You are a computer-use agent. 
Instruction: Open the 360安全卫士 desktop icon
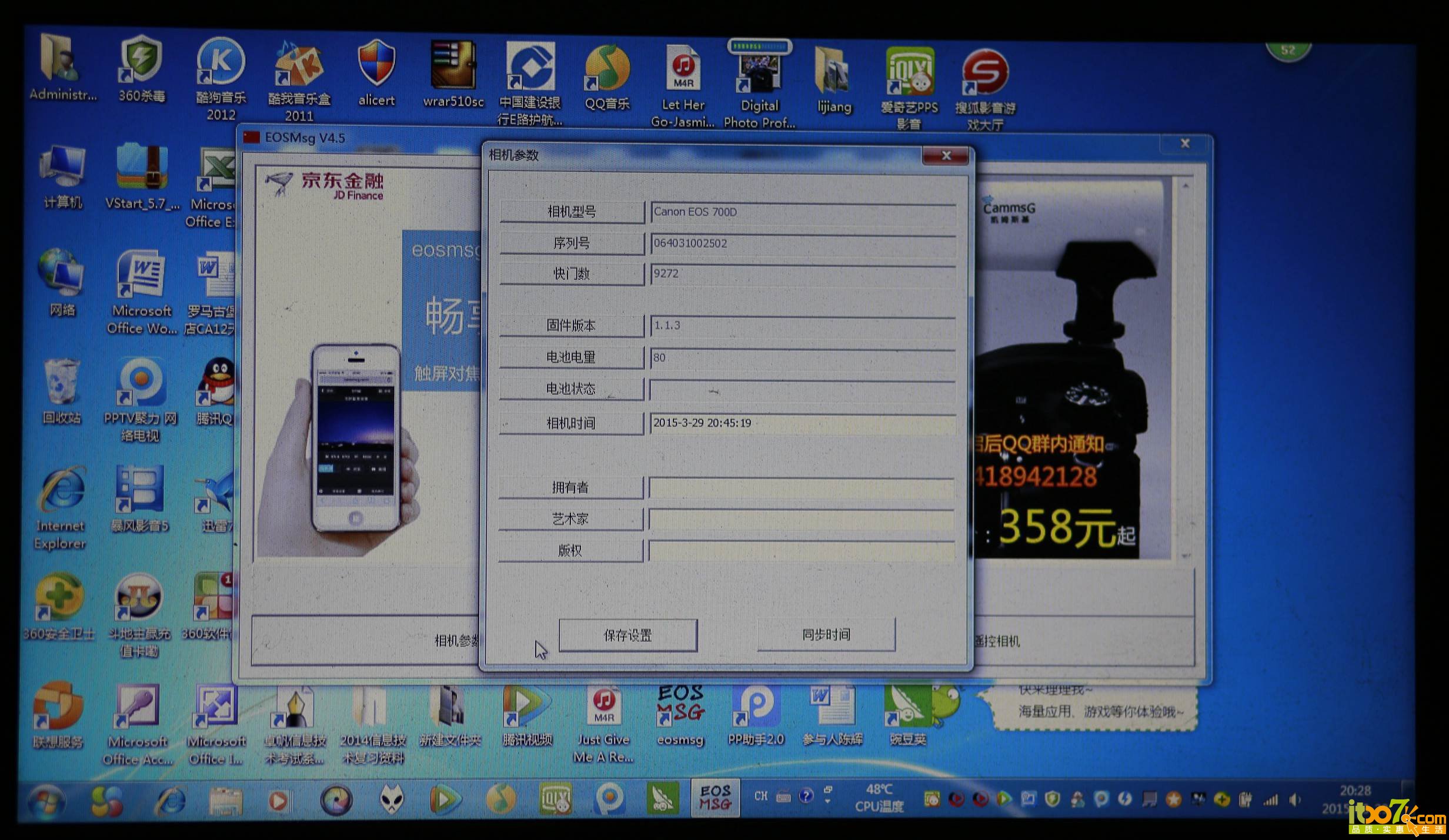pos(58,607)
